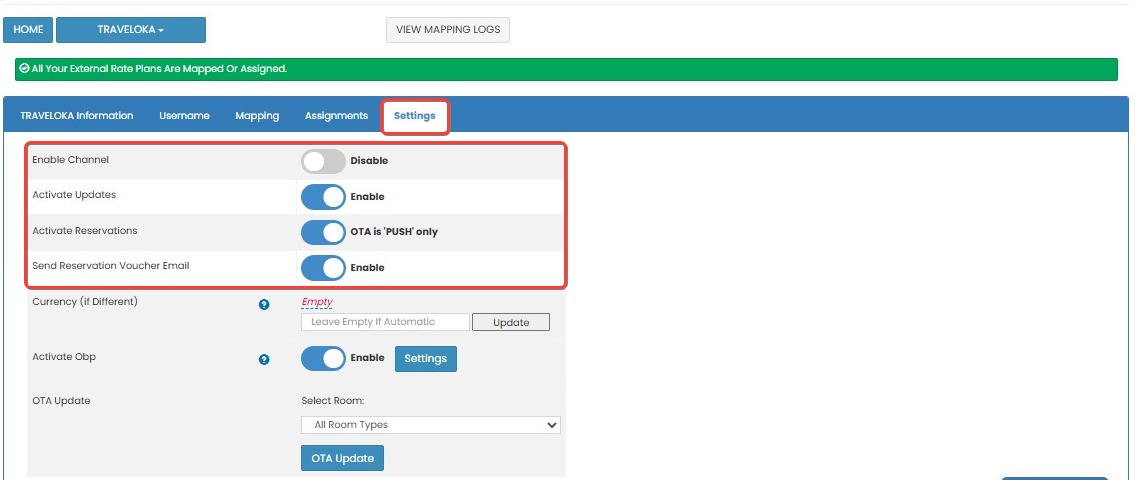
Task: Click the Currency (If Different) label
Action: [x=85, y=302]
